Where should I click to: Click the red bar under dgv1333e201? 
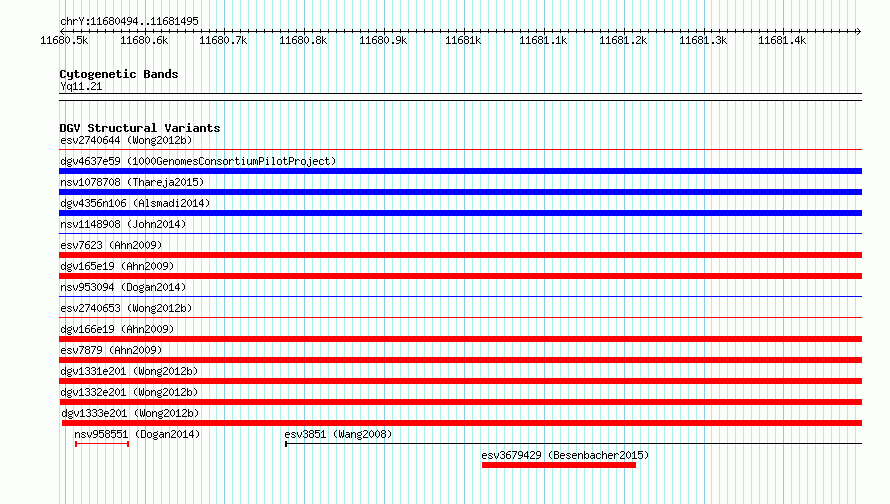(x=462, y=423)
